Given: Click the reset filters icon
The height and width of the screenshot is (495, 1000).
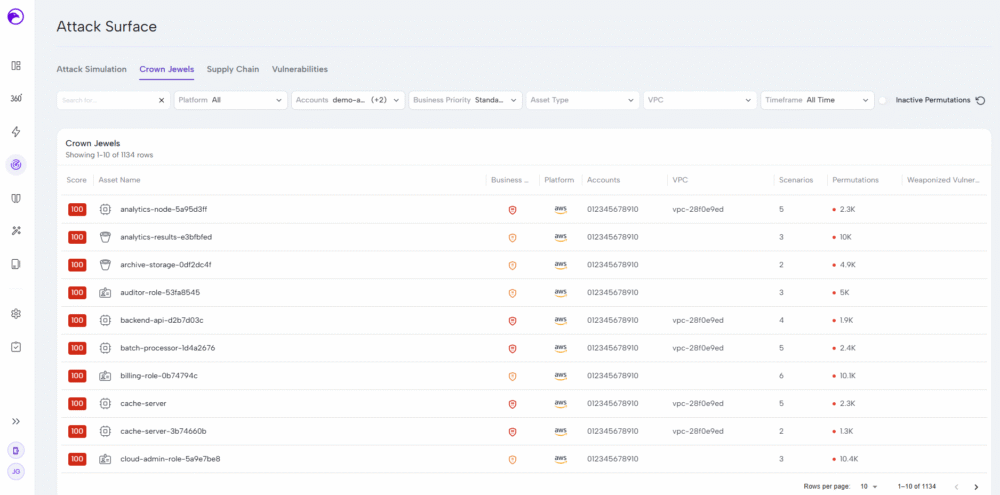Looking at the screenshot, I should [980, 100].
